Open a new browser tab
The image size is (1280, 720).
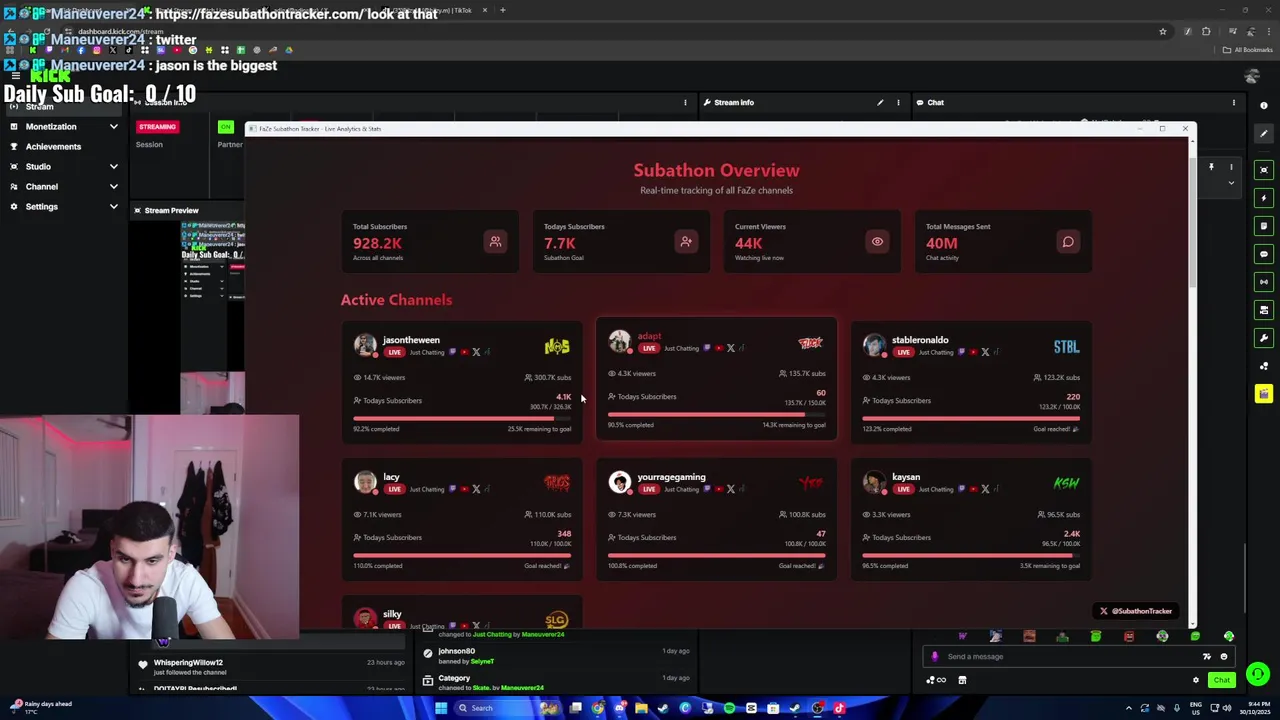[502, 10]
